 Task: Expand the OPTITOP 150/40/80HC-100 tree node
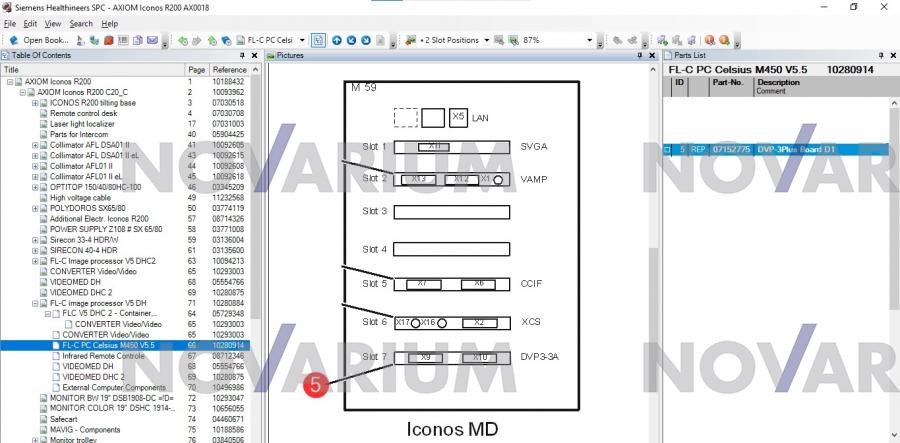pos(35,187)
